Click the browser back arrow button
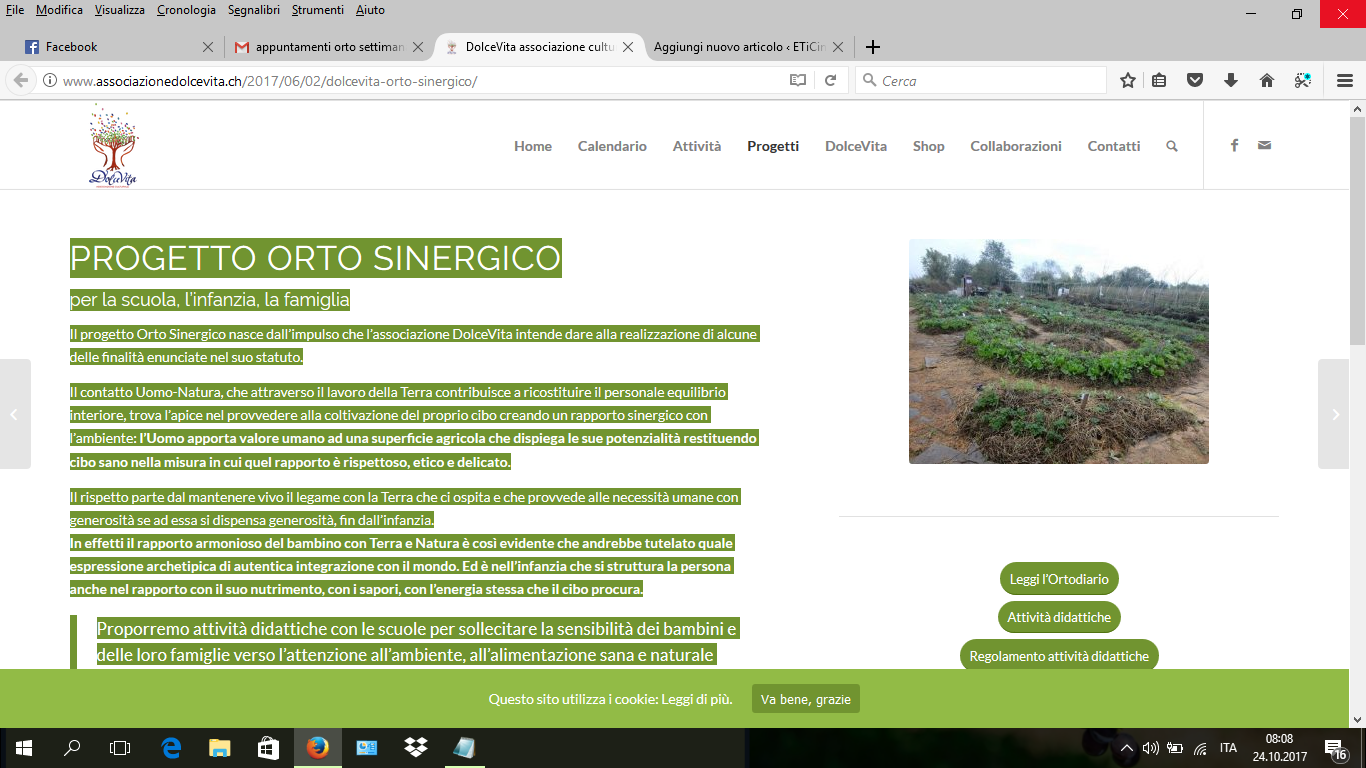 [20, 81]
